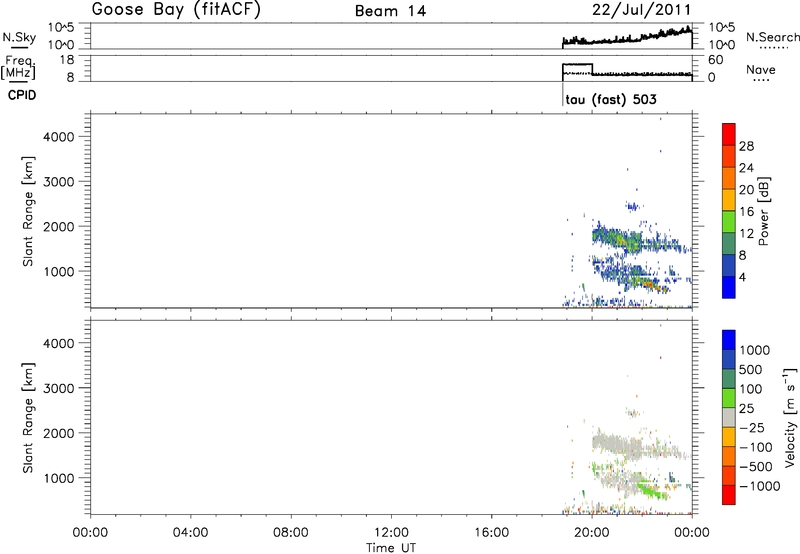Click the frequency step trace in Freq panel

627,71
